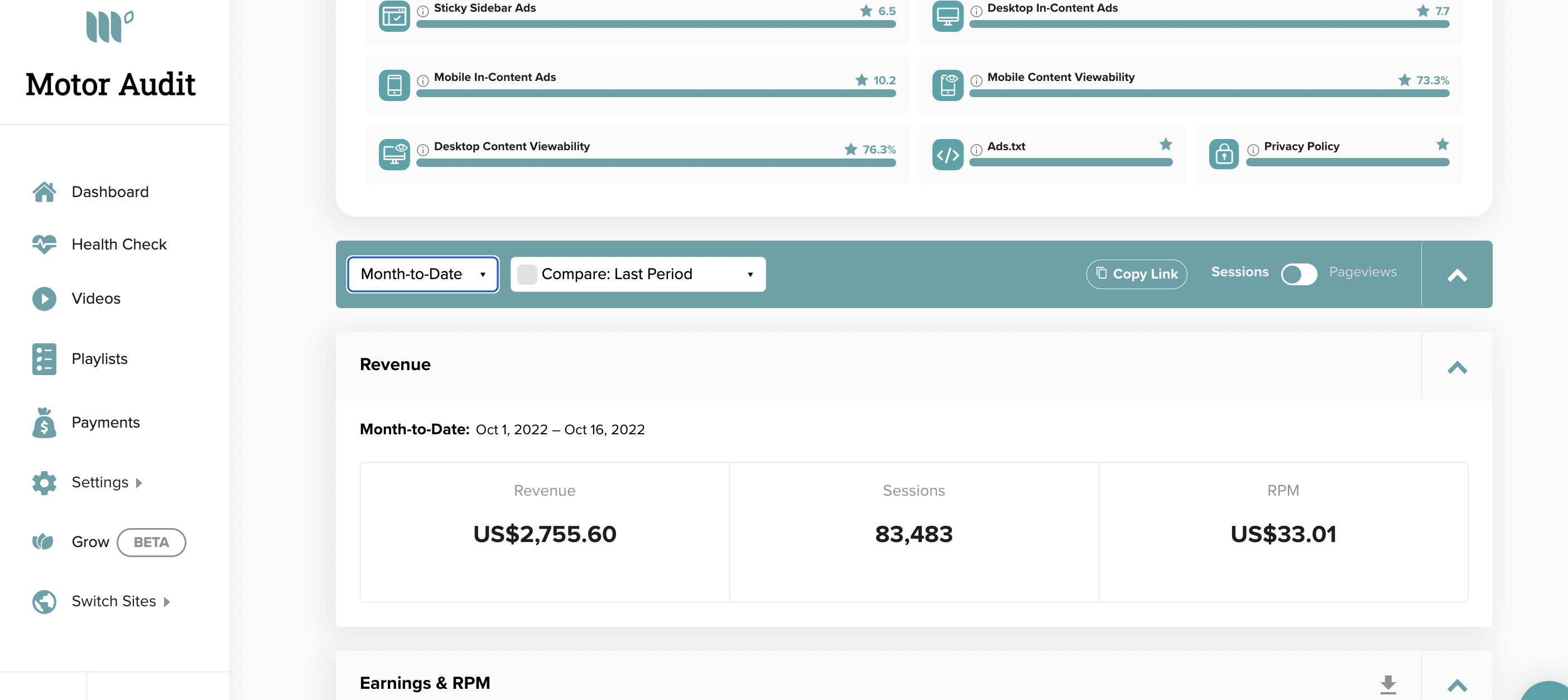Image resolution: width=1568 pixels, height=700 pixels.
Task: Download Earnings & RPM data
Action: point(1388,684)
